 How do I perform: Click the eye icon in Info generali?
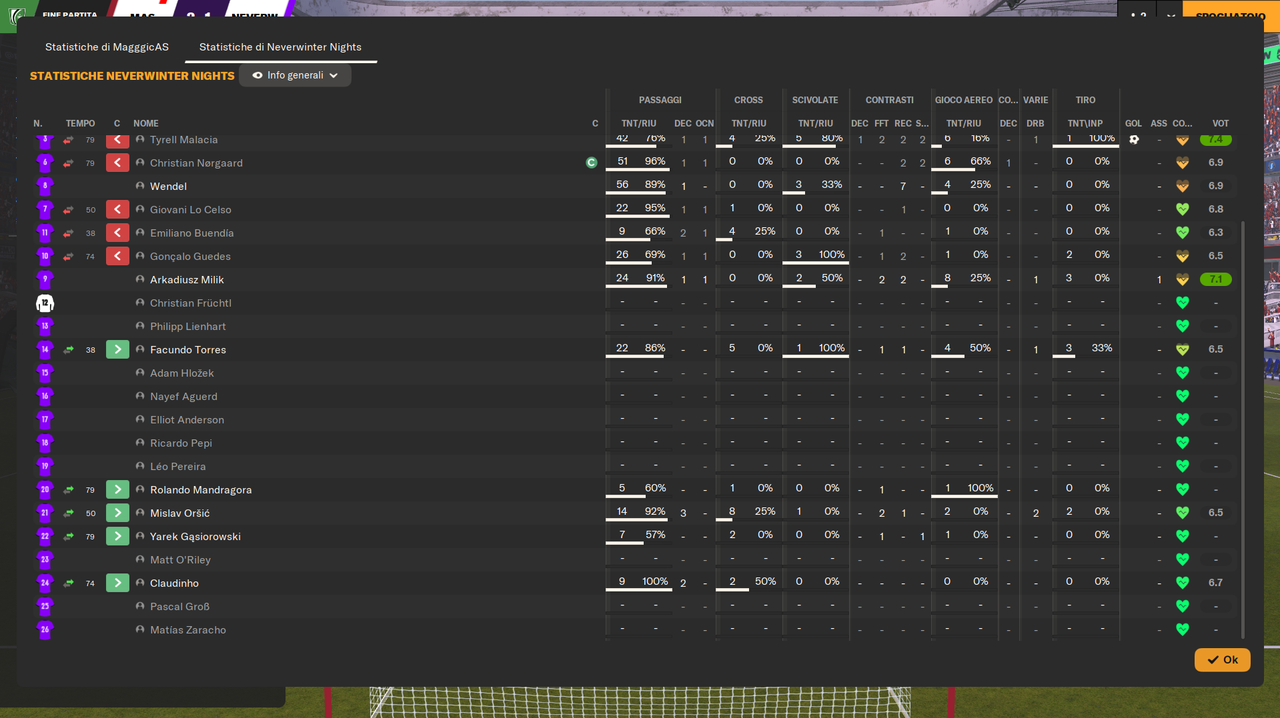pyautogui.click(x=258, y=75)
